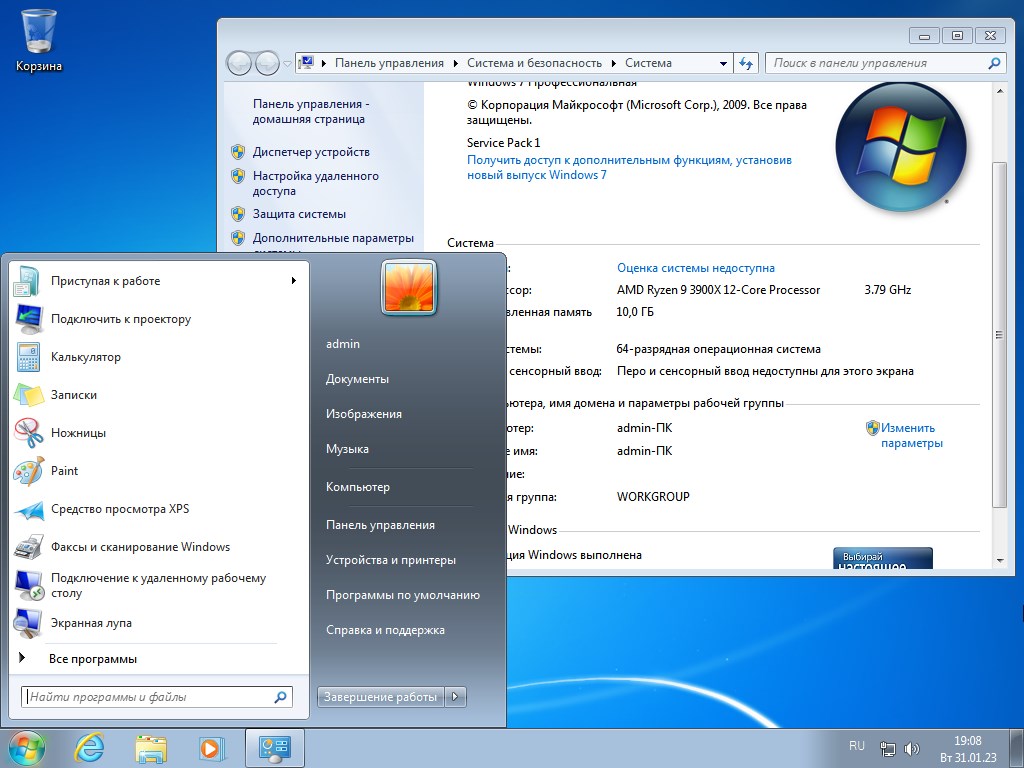Click the Windows Start orb
This screenshot has height=768, width=1024.
[x=27, y=748]
